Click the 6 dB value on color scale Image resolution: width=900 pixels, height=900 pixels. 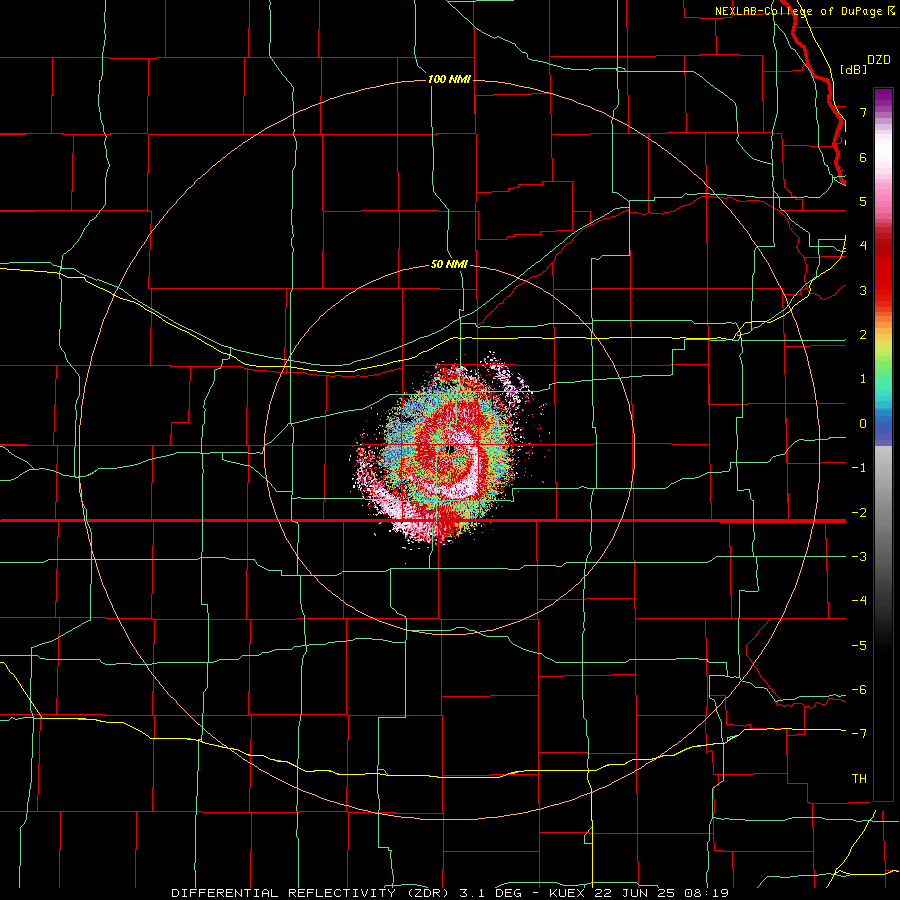[x=863, y=157]
